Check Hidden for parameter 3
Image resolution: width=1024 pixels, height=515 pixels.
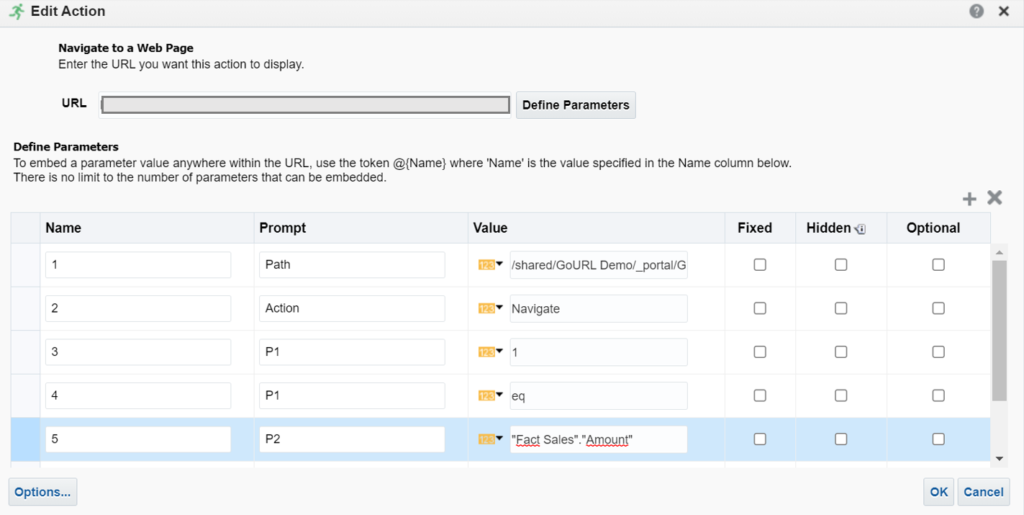841,352
